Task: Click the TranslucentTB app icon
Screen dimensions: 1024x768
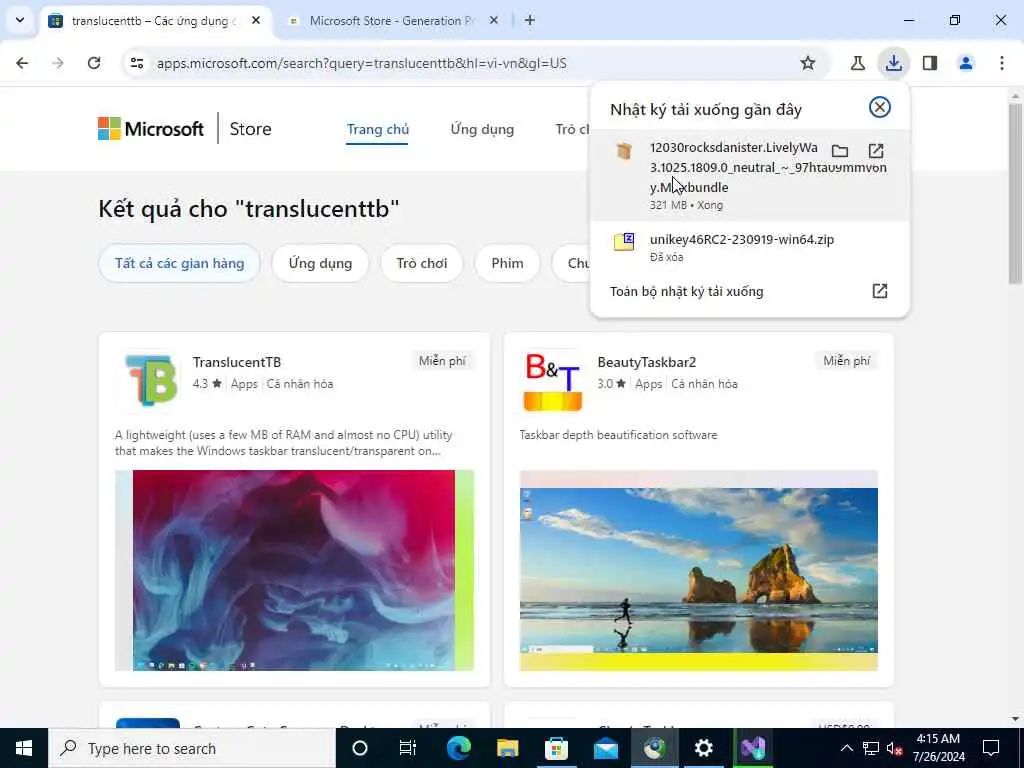Action: coord(151,381)
